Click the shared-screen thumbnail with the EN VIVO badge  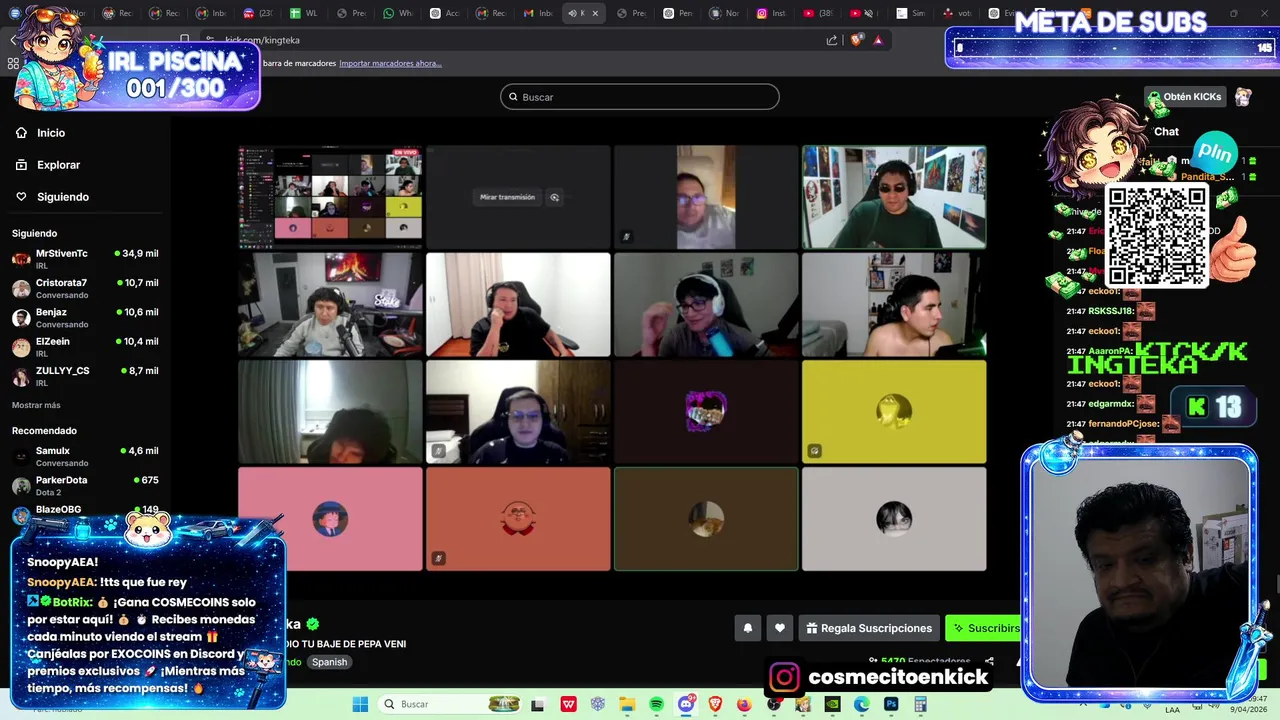click(x=330, y=197)
